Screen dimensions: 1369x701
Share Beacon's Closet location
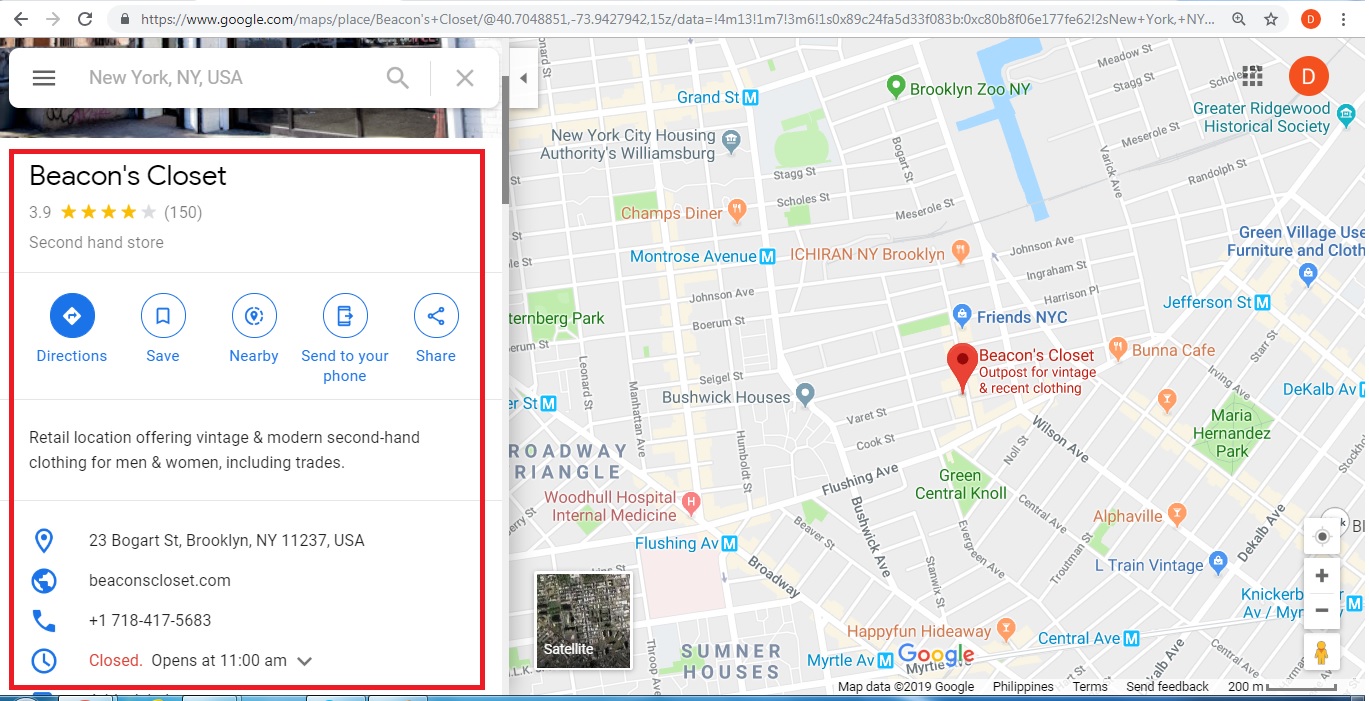[436, 329]
